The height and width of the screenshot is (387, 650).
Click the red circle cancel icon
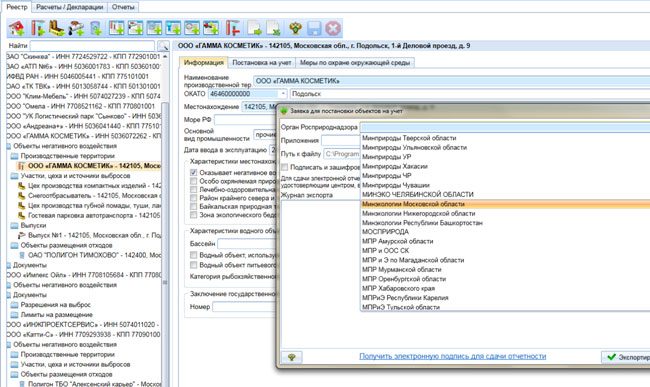point(333,28)
